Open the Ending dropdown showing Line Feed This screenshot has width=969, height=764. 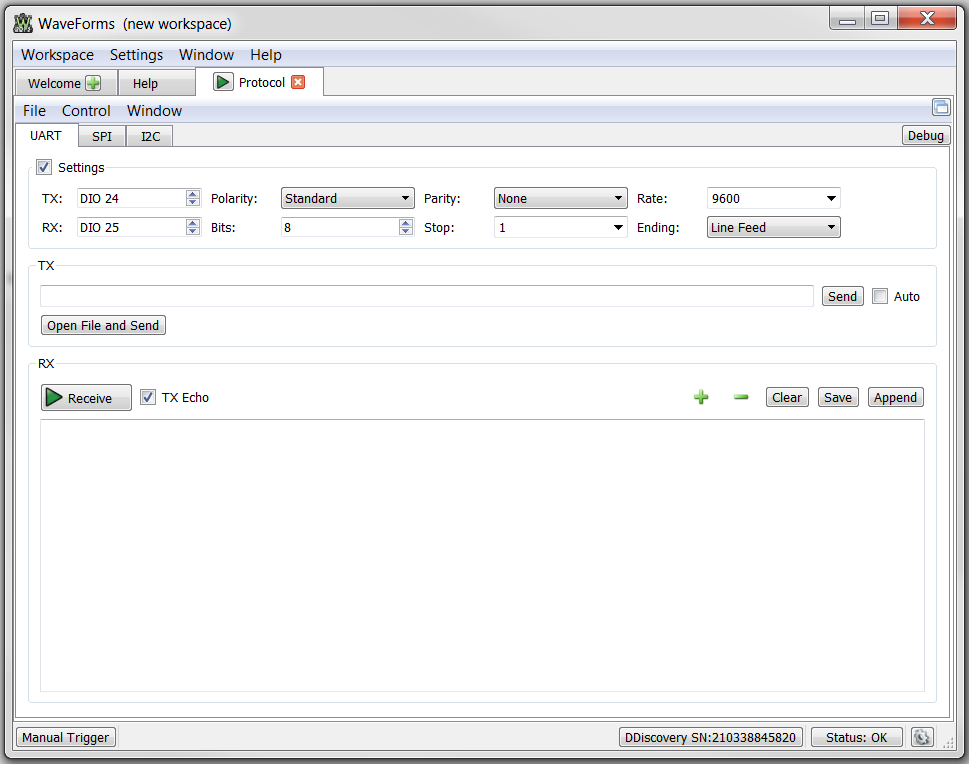coord(774,227)
